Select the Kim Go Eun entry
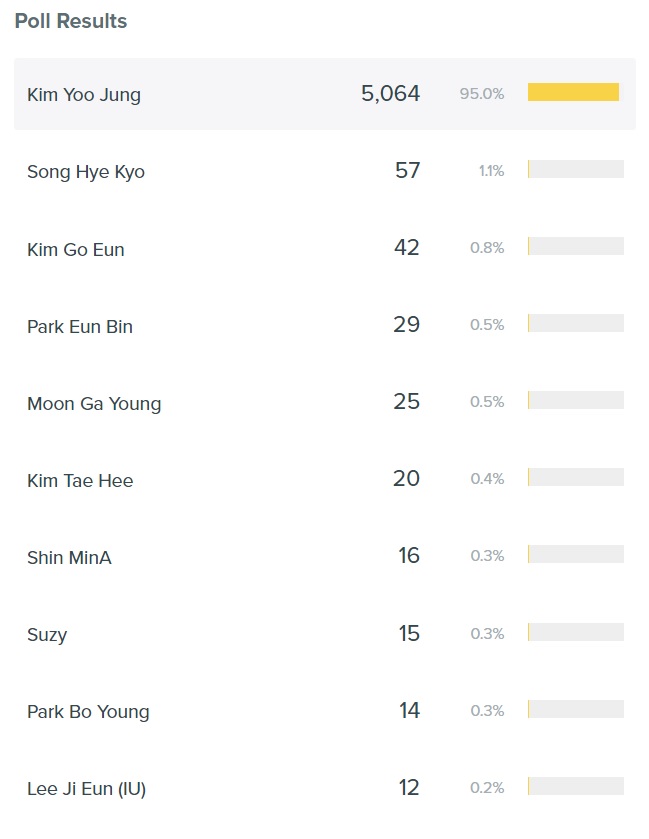649x839 pixels. [76, 249]
